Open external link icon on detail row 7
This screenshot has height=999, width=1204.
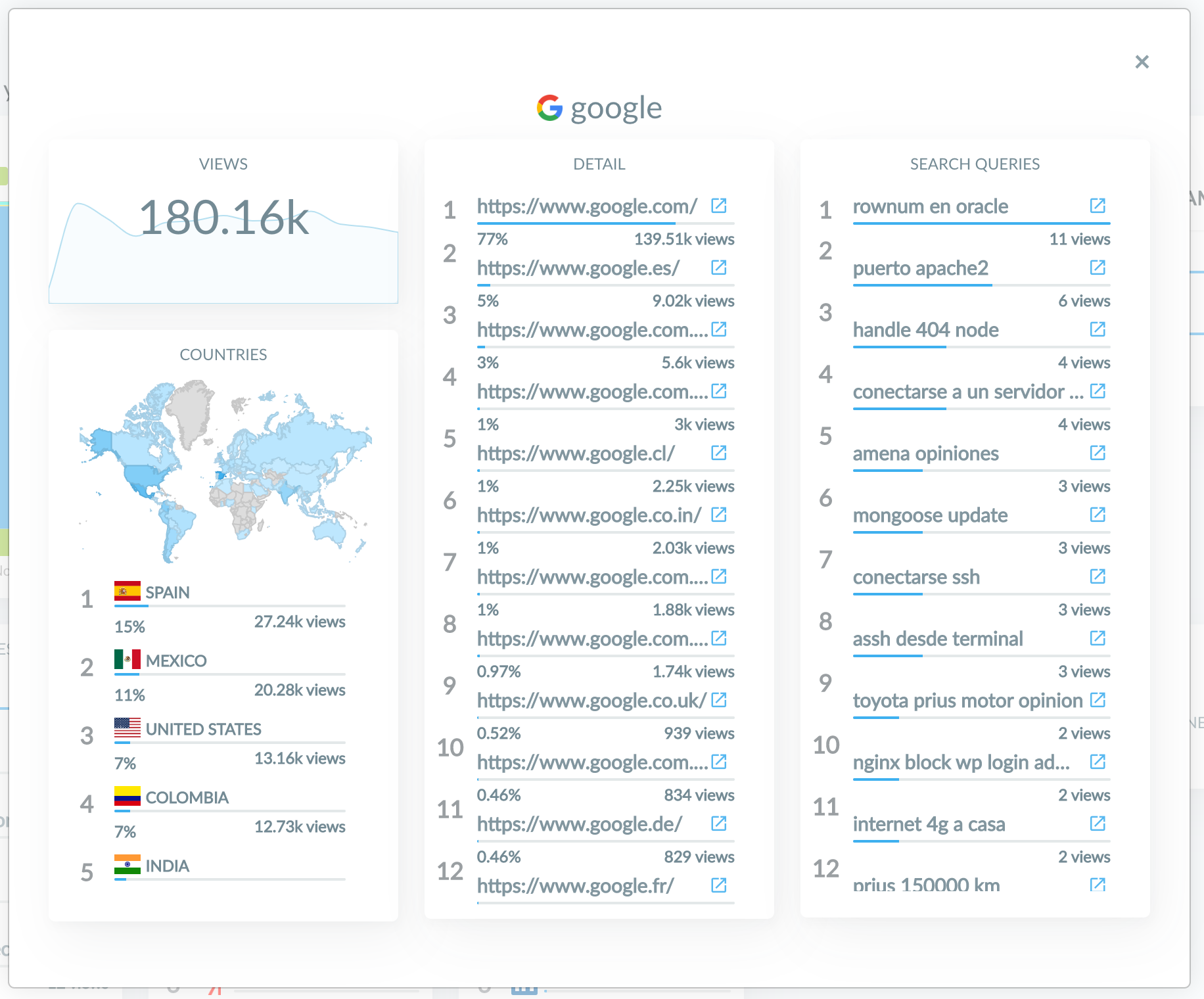point(719,576)
